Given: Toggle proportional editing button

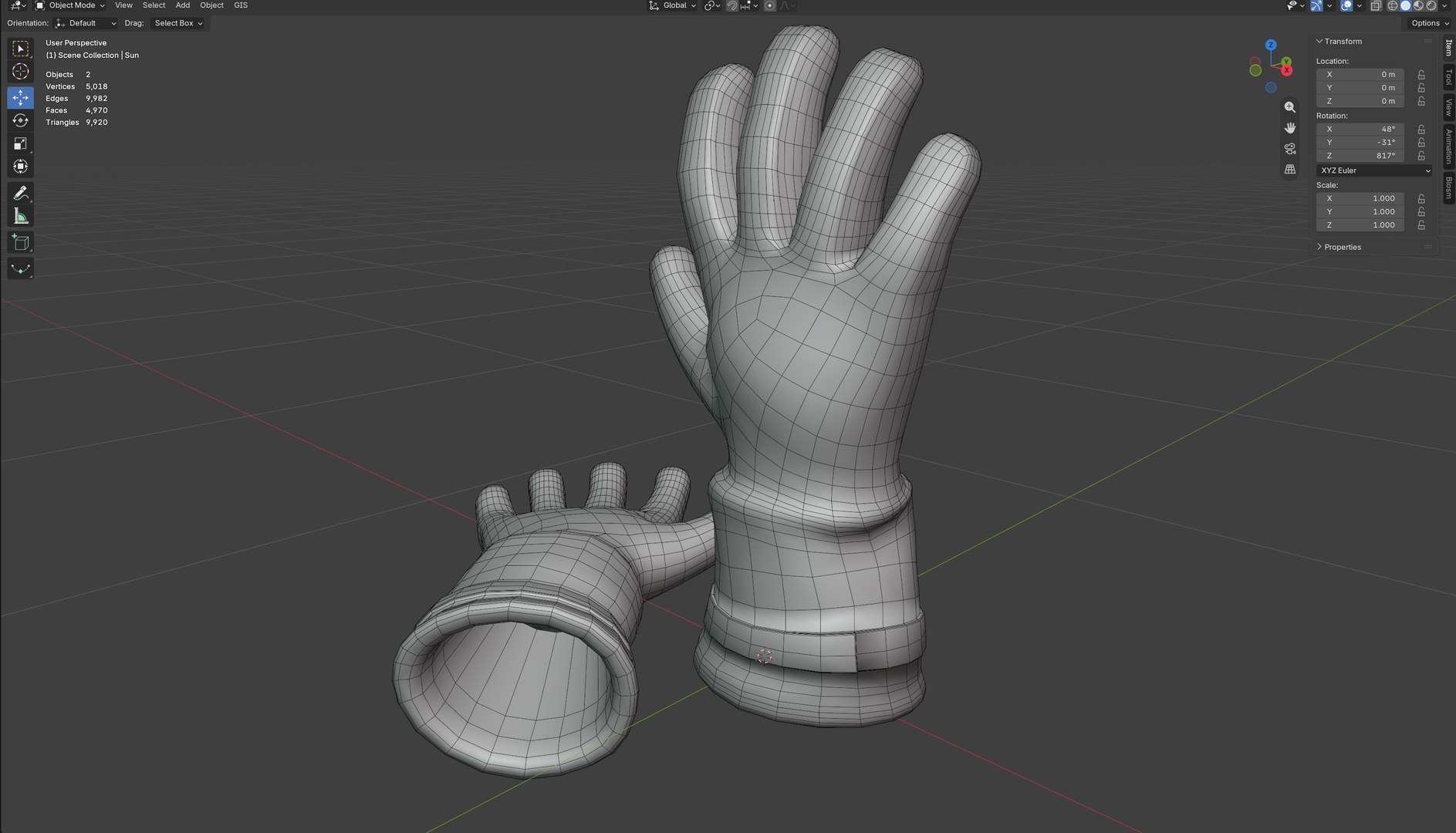Looking at the screenshot, I should [769, 5].
